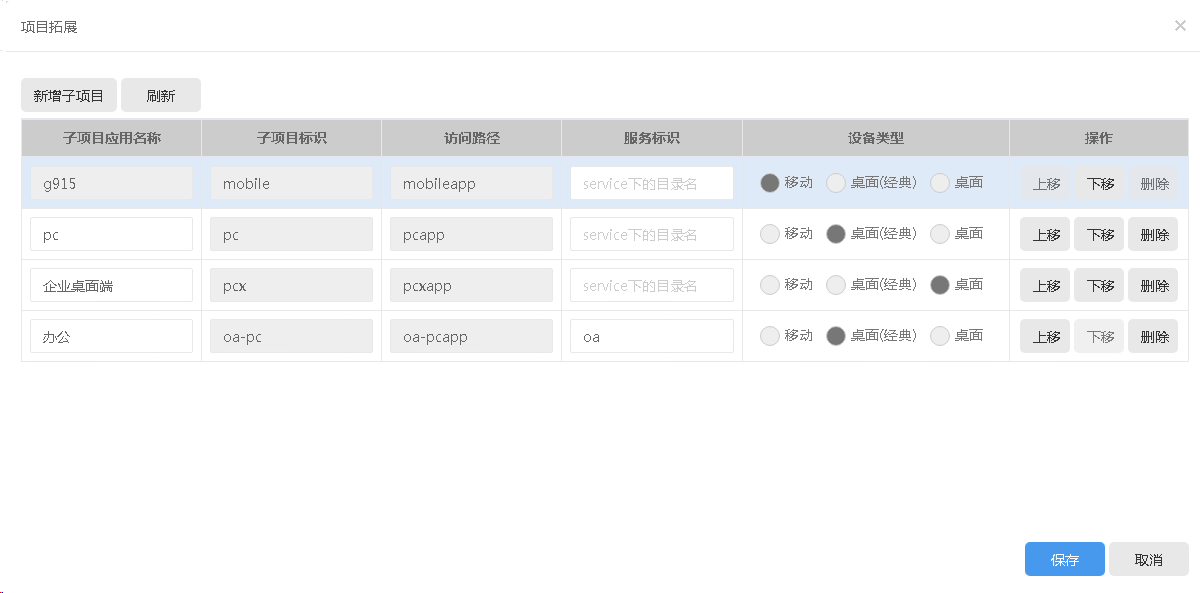Move the 企业桌面端 row down with 下移
The width and height of the screenshot is (1200, 593).
[x=1099, y=285]
